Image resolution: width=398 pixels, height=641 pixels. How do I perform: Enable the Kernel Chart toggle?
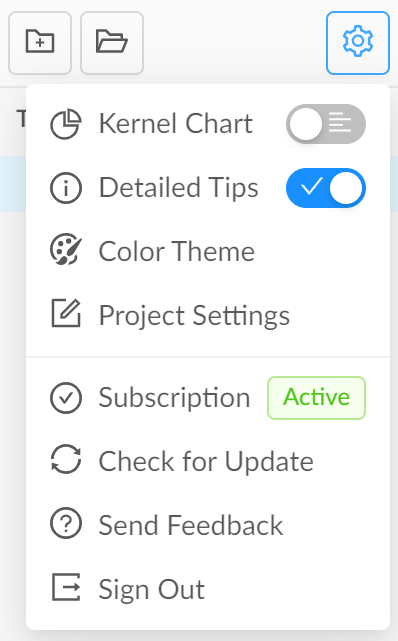(x=326, y=124)
